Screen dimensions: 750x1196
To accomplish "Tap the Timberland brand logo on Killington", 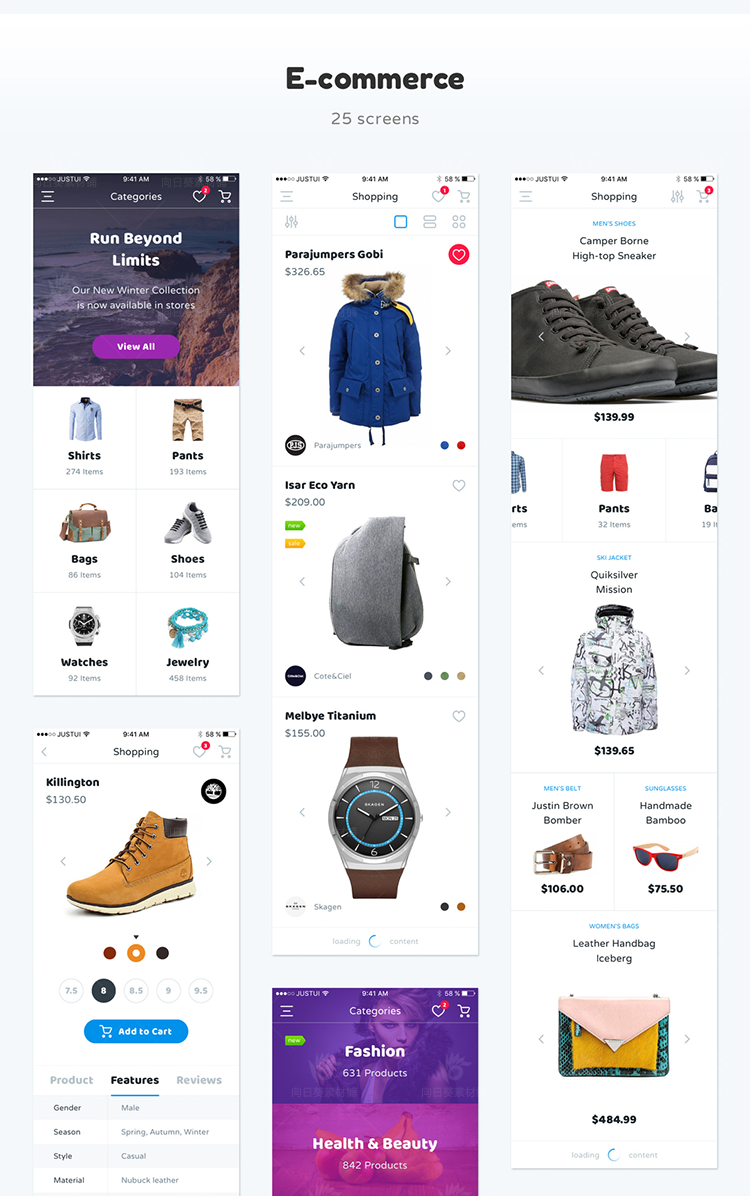I will pos(214,792).
